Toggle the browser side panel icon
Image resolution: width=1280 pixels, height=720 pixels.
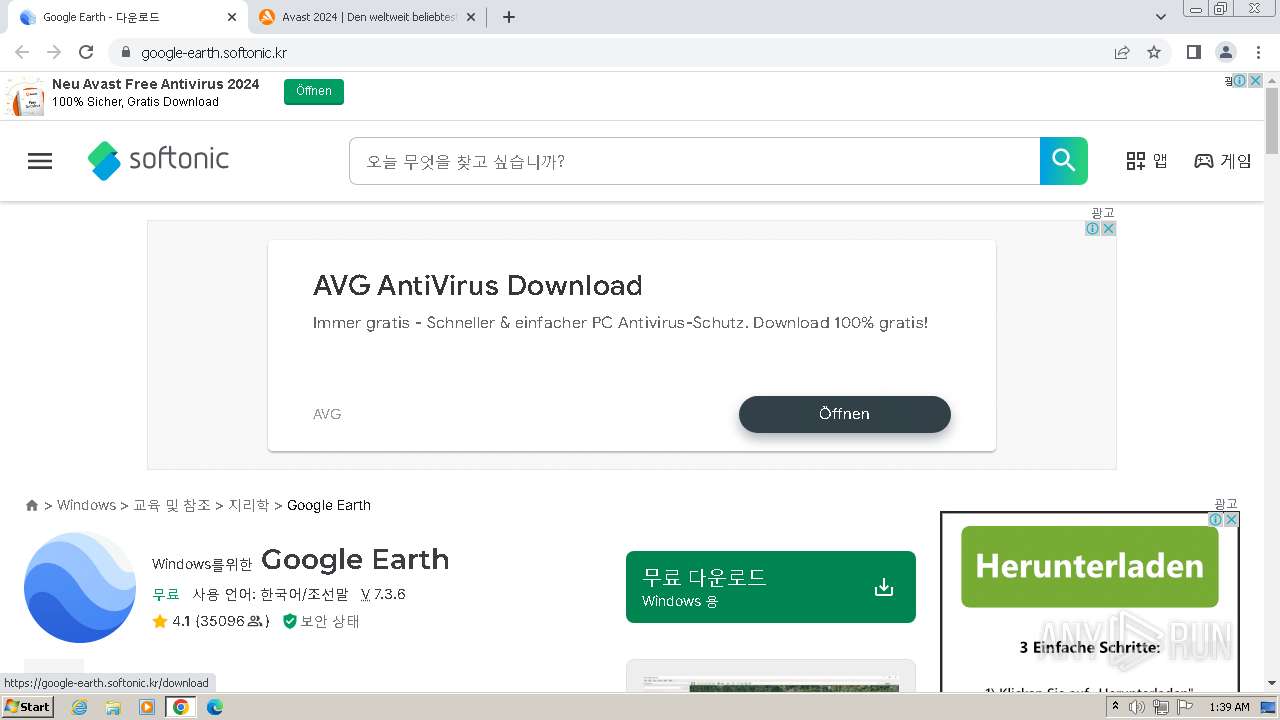tap(1193, 52)
